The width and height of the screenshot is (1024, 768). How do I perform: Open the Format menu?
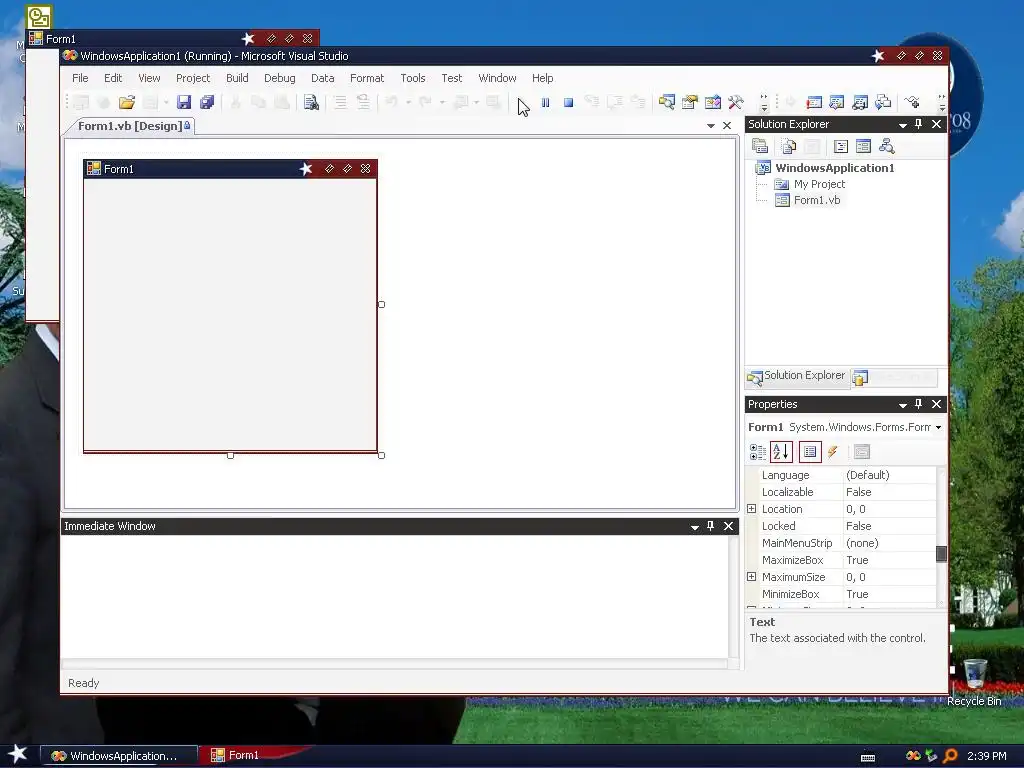pyautogui.click(x=367, y=78)
